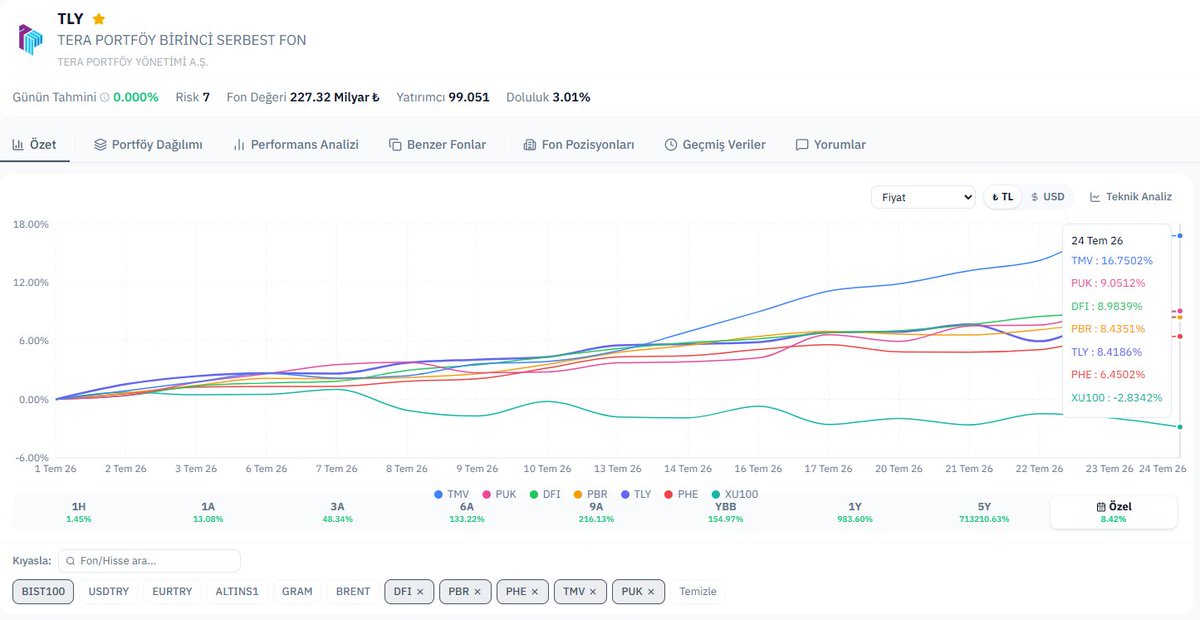Image resolution: width=1200 pixels, height=620 pixels.
Task: Select the YBB period
Action: [x=725, y=512]
